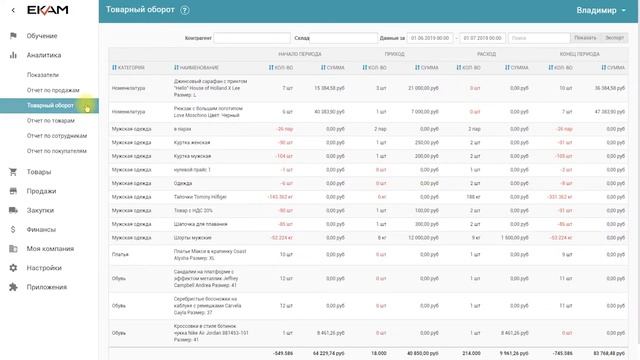Focus the Контрагент input field
This screenshot has height=360, width=640.
pyautogui.click(x=252, y=38)
